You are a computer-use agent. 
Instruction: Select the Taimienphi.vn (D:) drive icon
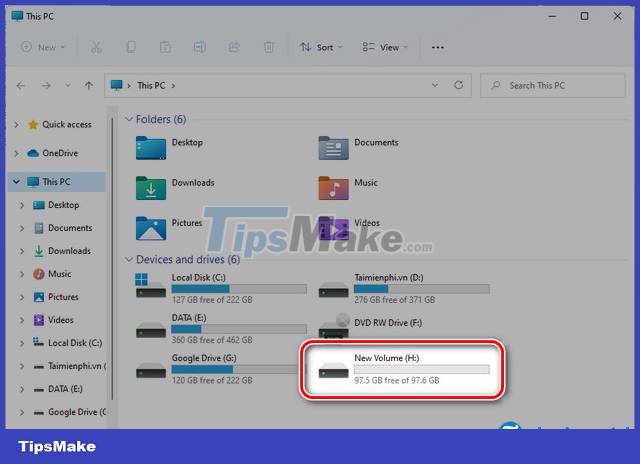(x=333, y=290)
